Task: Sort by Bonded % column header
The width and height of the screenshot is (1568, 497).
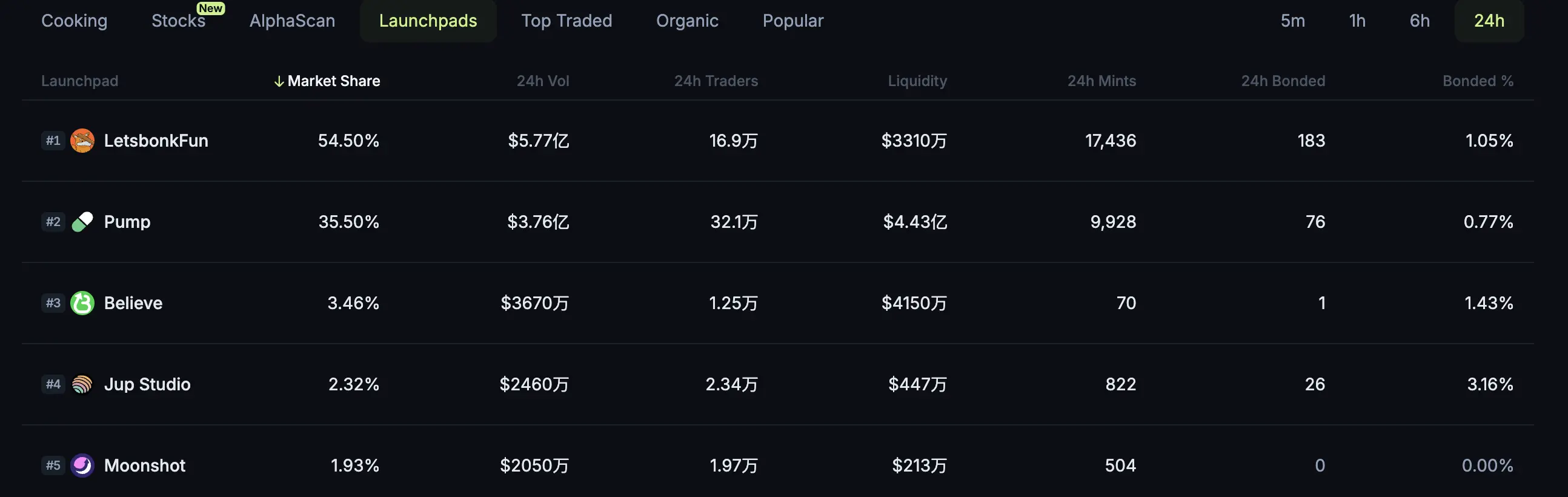Action: point(1477,81)
